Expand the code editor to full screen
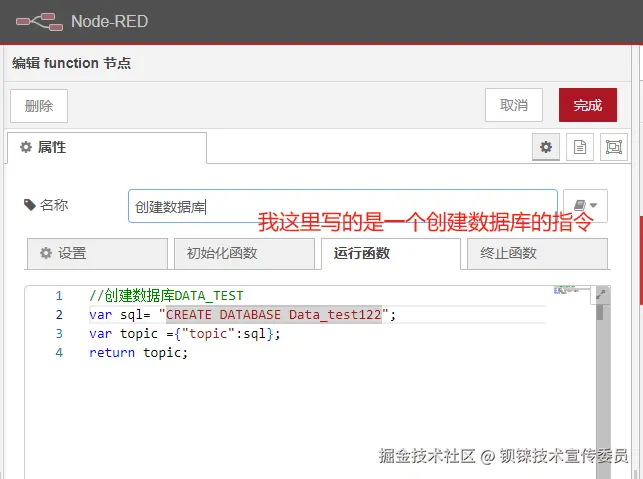The height and width of the screenshot is (479, 643). [601, 294]
